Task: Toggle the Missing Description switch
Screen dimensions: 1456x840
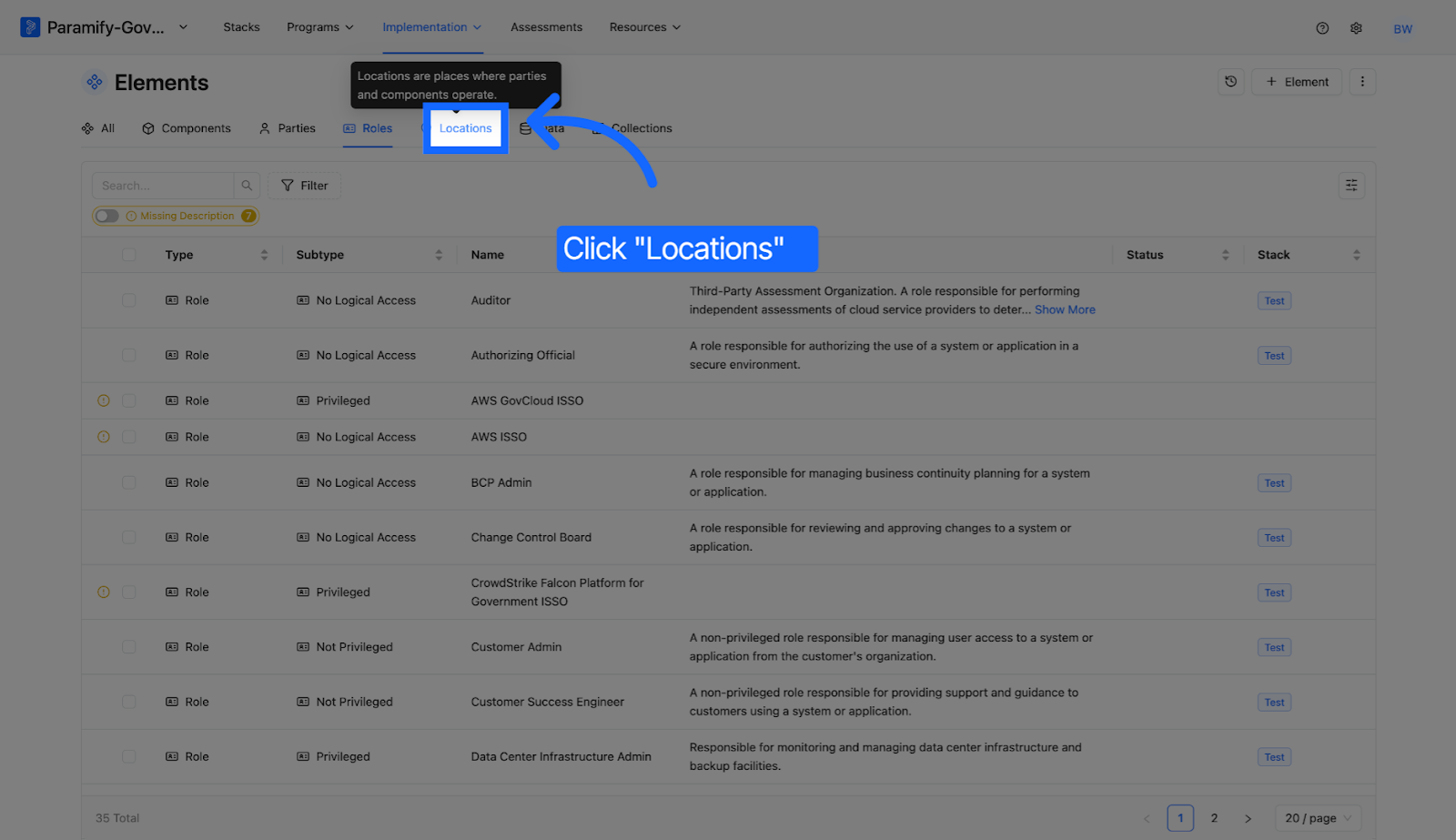Action: point(107,216)
